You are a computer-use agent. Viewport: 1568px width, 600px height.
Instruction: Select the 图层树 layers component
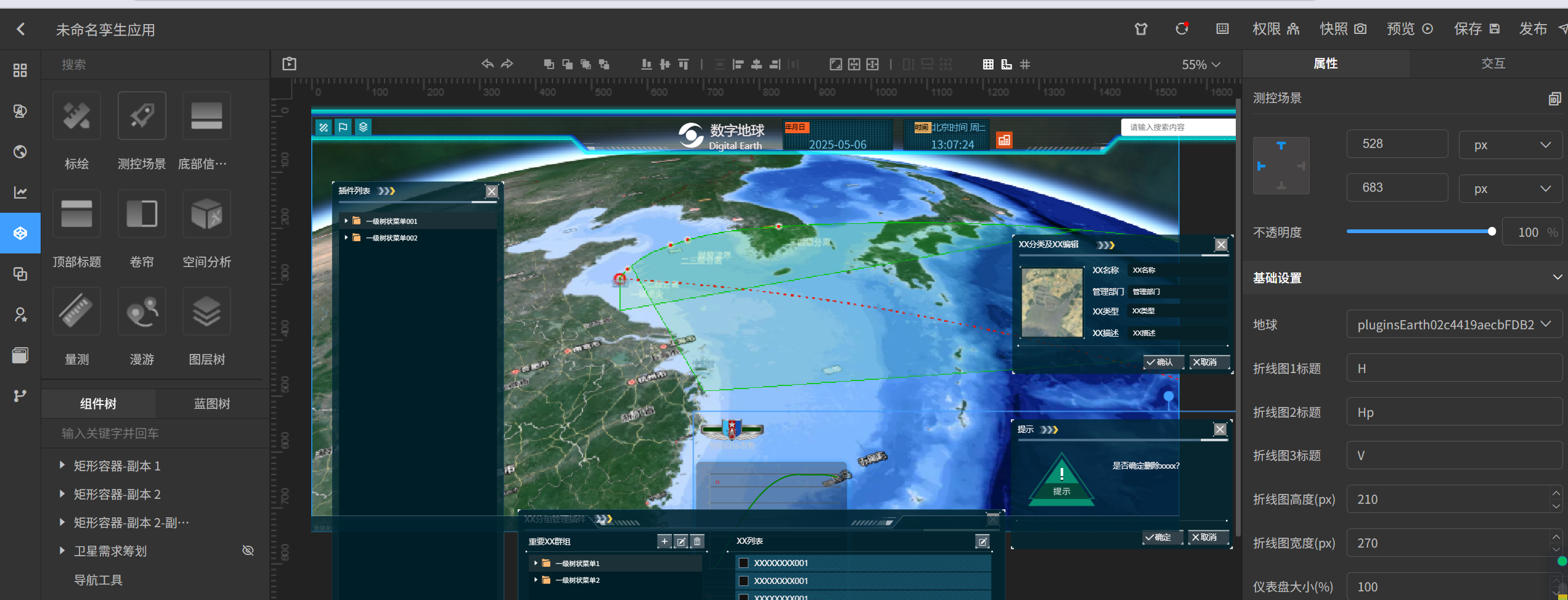206,311
